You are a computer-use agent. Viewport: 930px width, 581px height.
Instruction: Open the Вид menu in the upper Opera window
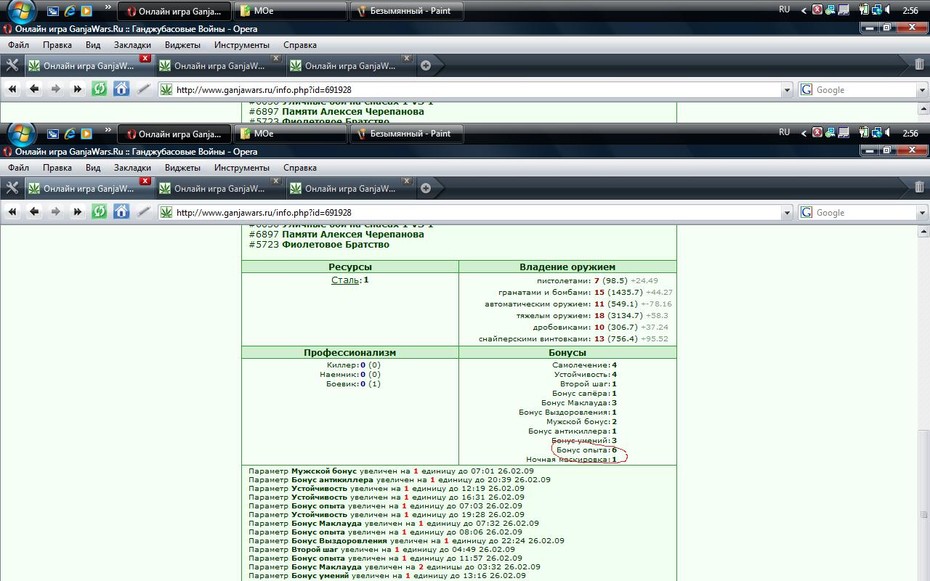click(93, 45)
